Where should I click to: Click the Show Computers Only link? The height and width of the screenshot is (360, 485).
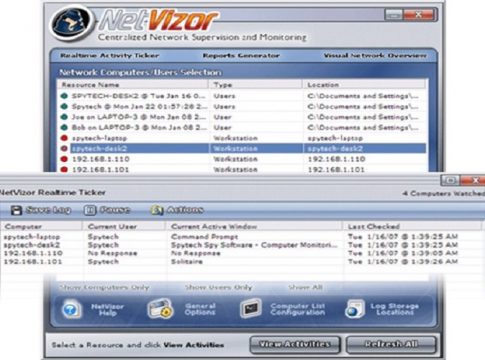click(104, 288)
